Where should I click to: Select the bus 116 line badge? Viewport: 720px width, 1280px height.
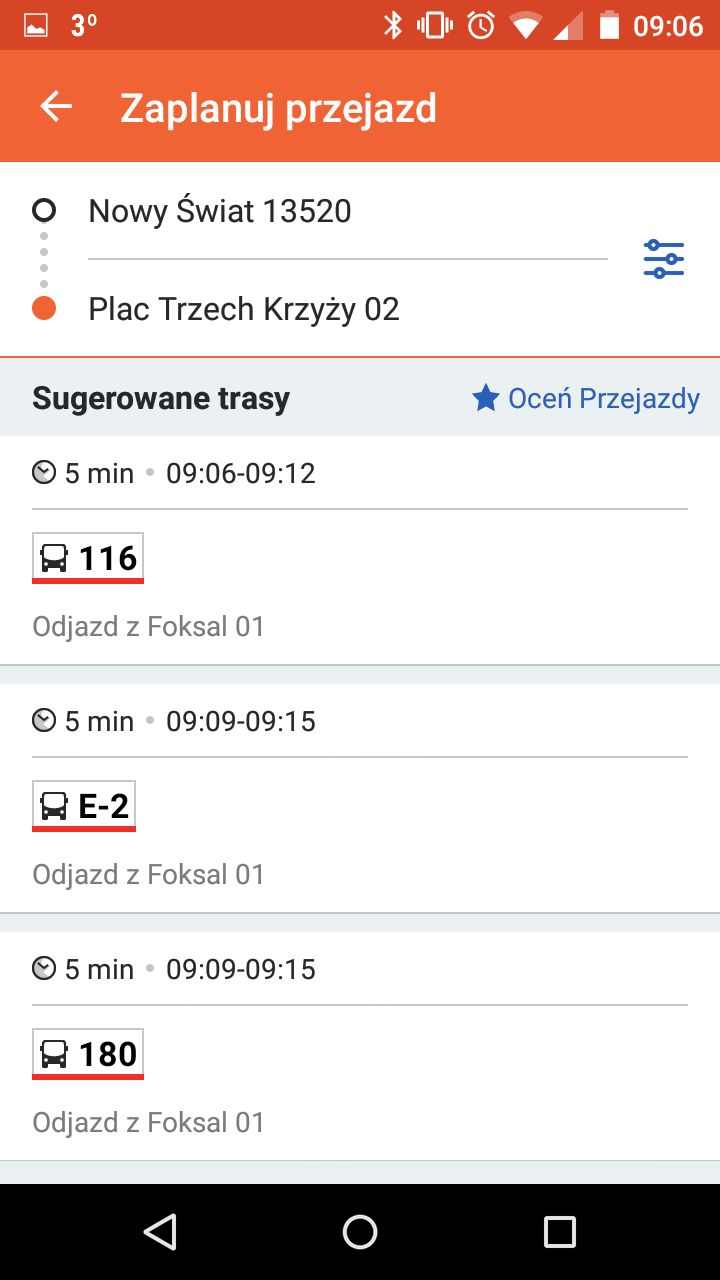[88, 558]
